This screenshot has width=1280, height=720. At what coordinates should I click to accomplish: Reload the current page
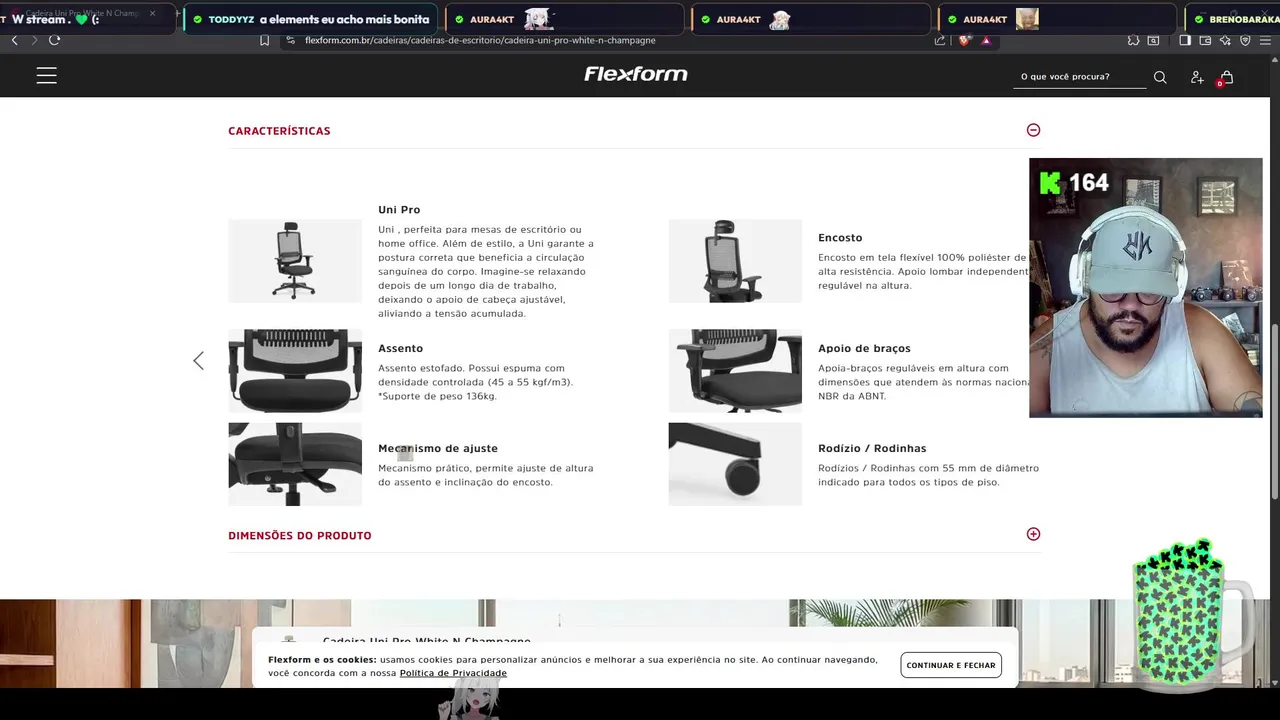pyautogui.click(x=54, y=40)
